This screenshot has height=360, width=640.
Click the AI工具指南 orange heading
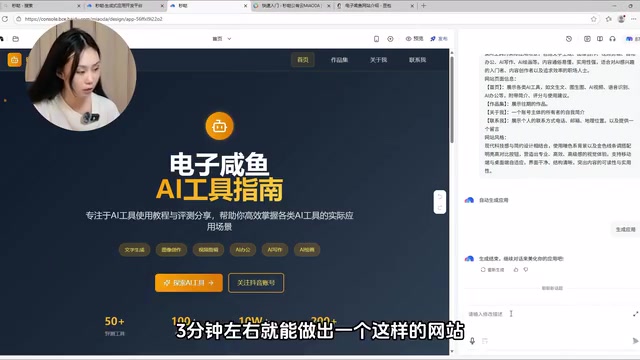pyautogui.click(x=219, y=190)
